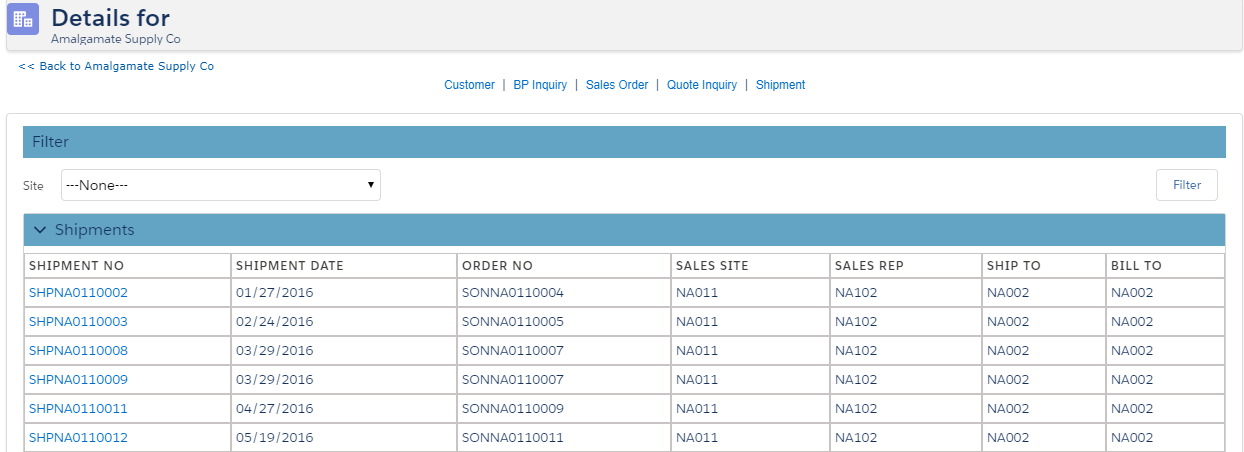The image size is (1244, 452).
Task: Collapse the Shipments section chevron
Action: pyautogui.click(x=40, y=230)
